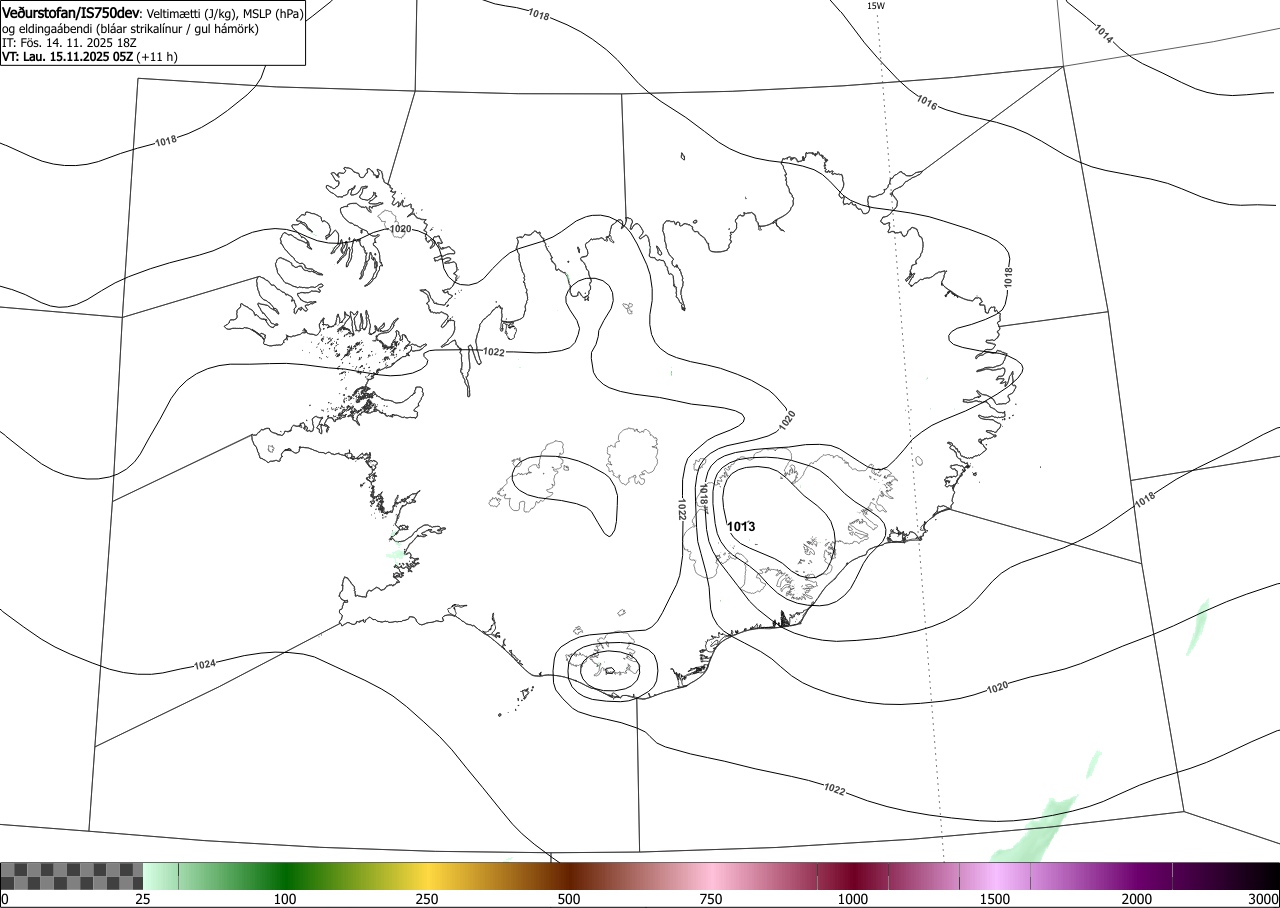Click the colorbar "2000" tick label

tap(1137, 900)
